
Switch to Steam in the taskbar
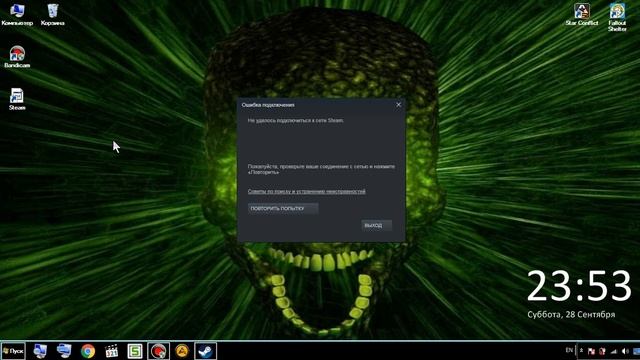coord(205,351)
